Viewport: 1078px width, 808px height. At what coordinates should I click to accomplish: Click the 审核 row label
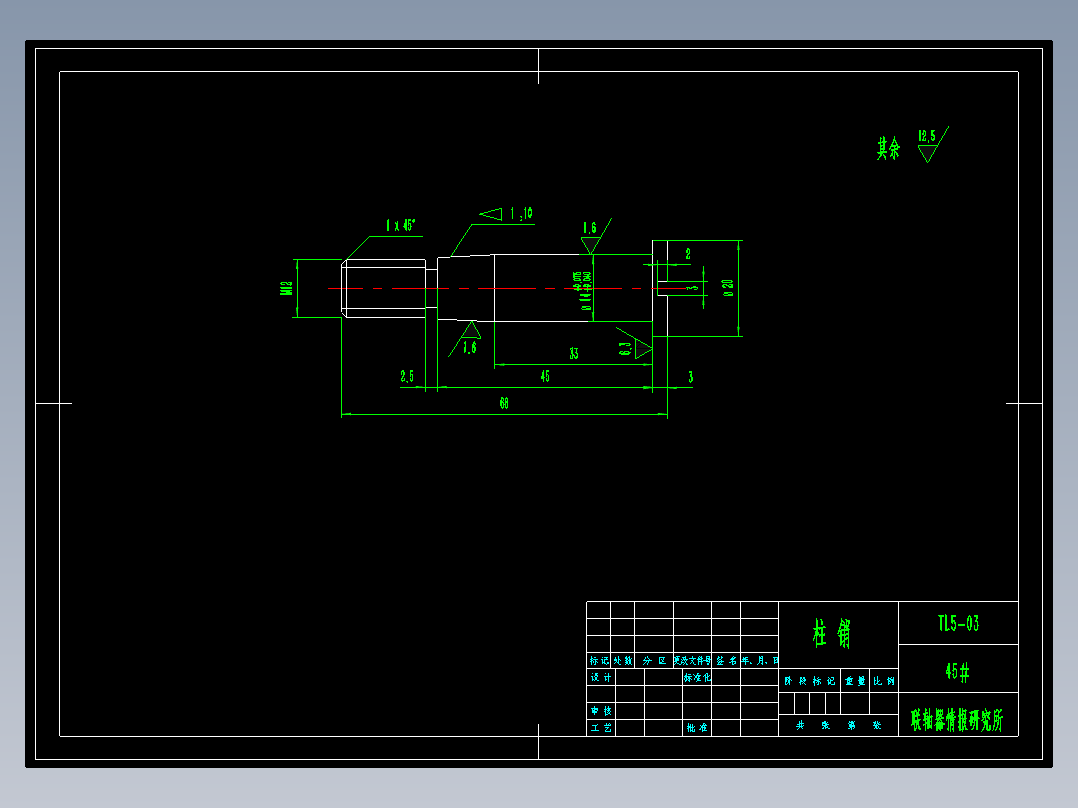[x=601, y=710]
